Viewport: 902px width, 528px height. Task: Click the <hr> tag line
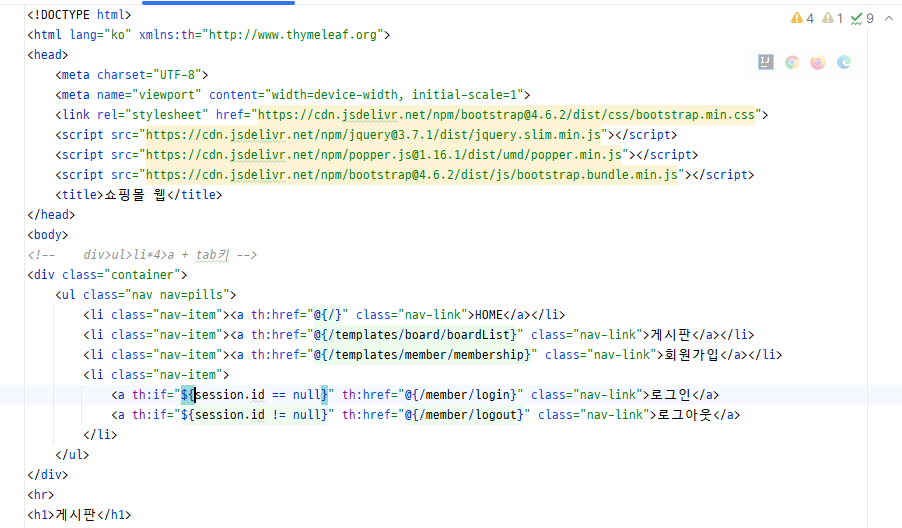pos(41,495)
